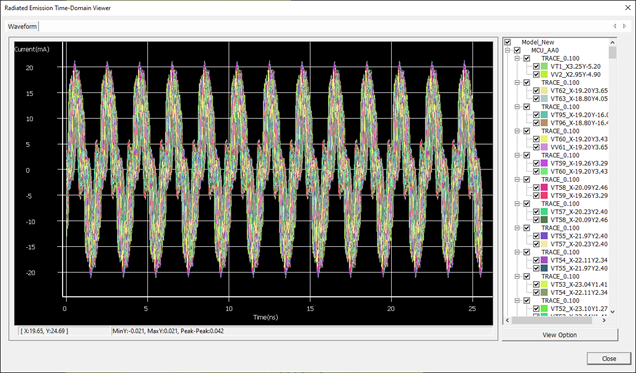Click the tab scroll-right arrow icon
Screen dimensions: 636x373
click(x=624, y=26)
